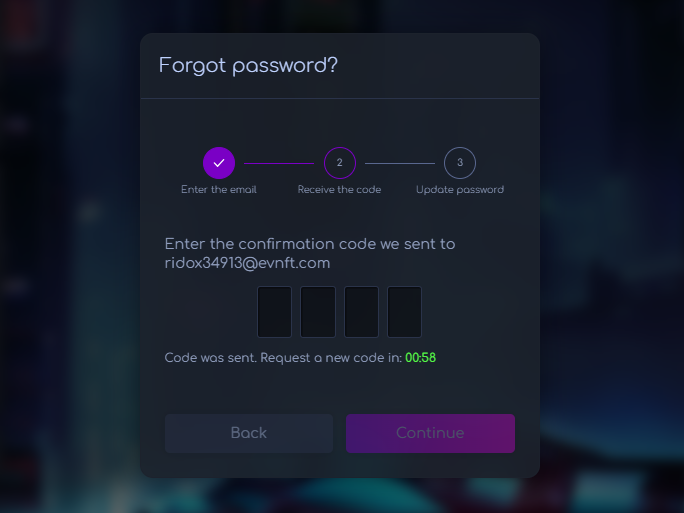
Task: Focus the second confirmation code box
Action: pyautogui.click(x=318, y=312)
